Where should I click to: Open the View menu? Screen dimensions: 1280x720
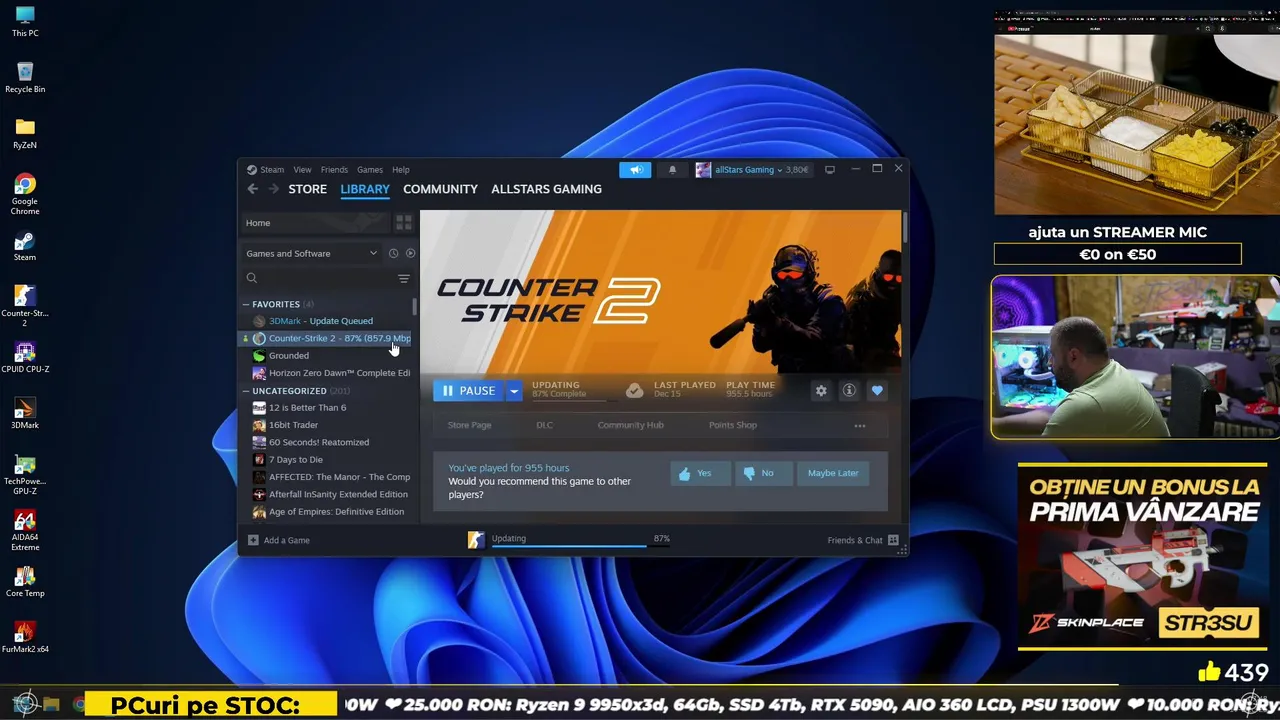302,170
